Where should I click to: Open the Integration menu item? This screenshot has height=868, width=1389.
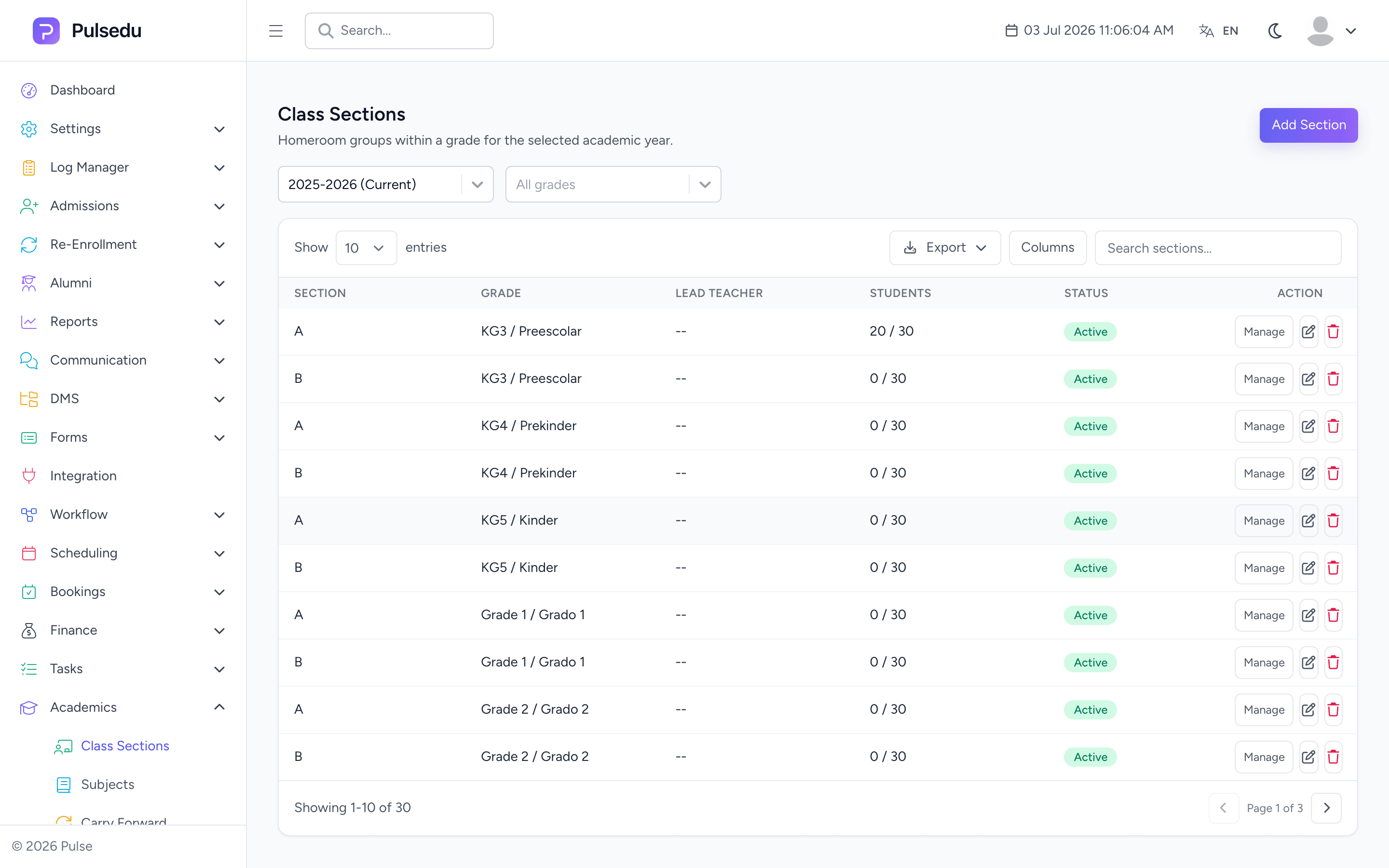click(x=123, y=476)
